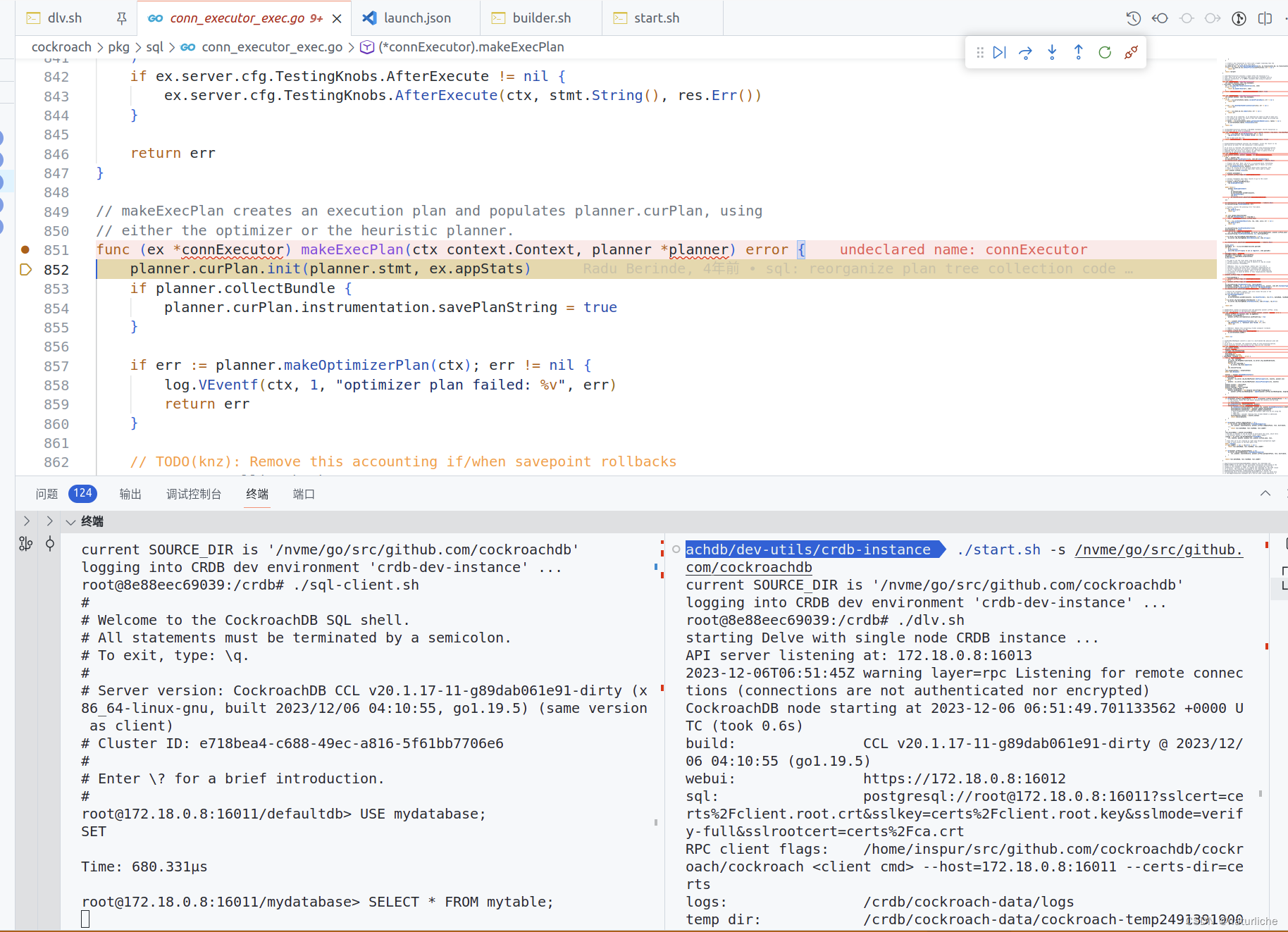This screenshot has width=1288, height=932.
Task: Open file history clock icon
Action: coord(1133,18)
